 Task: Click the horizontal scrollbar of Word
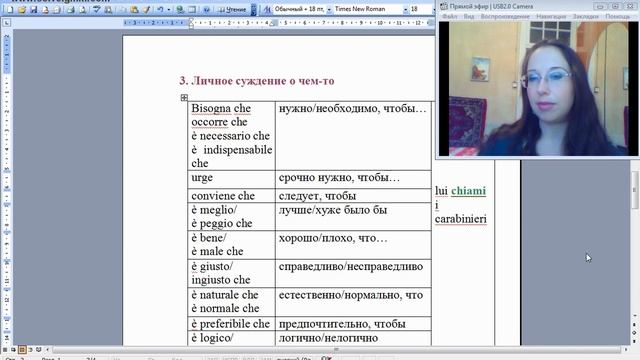[x=336, y=350]
